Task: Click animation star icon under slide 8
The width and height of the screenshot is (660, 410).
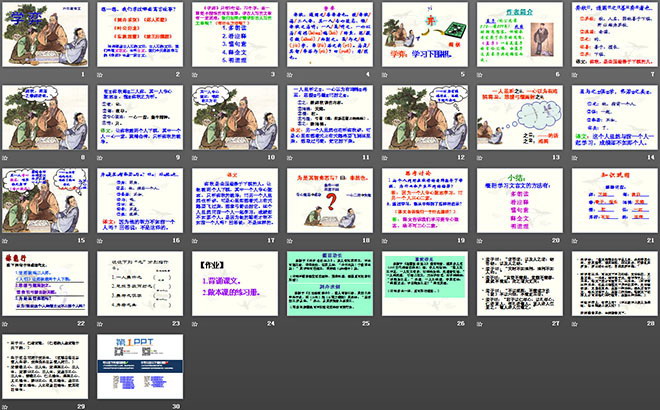Action: pos(5,157)
